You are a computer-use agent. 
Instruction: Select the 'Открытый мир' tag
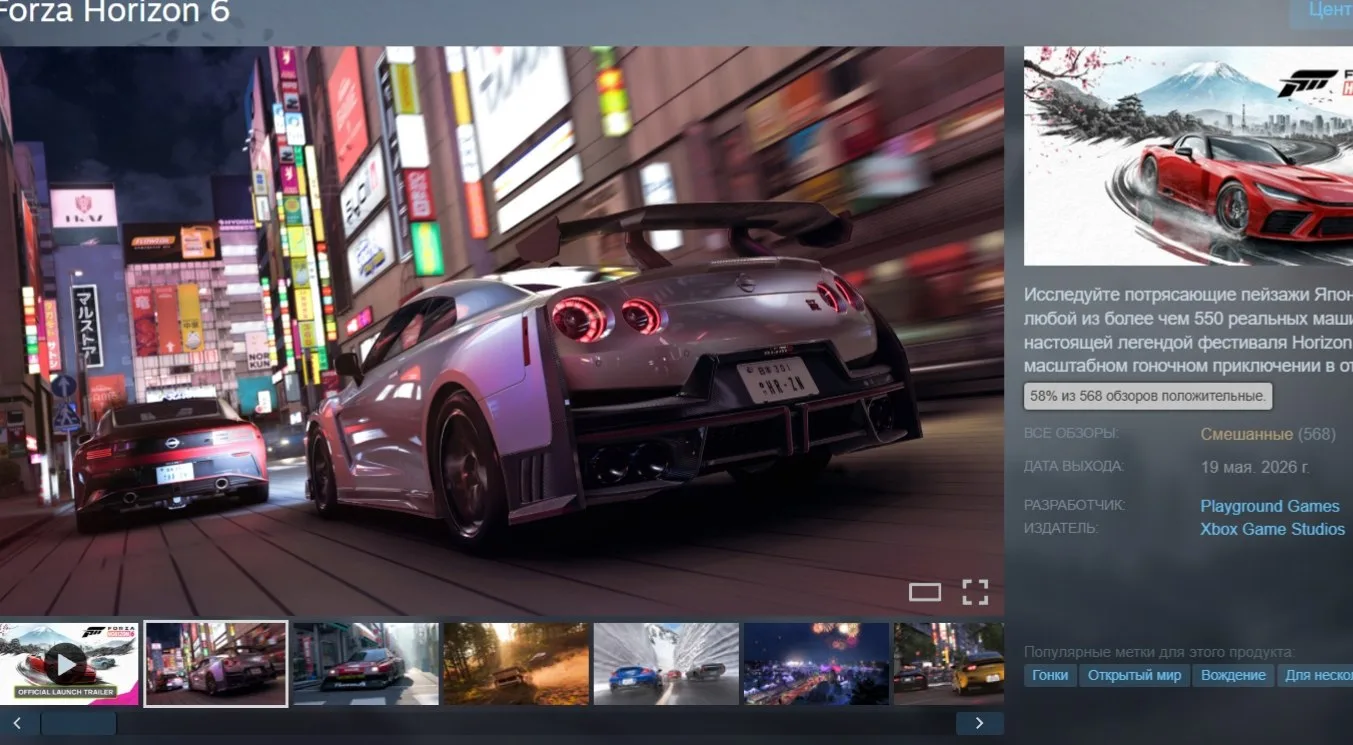tap(1135, 675)
